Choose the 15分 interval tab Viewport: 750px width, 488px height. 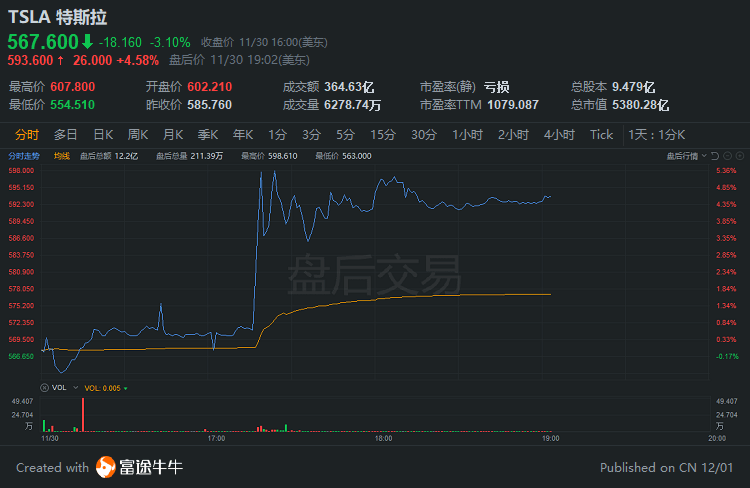tap(383, 135)
